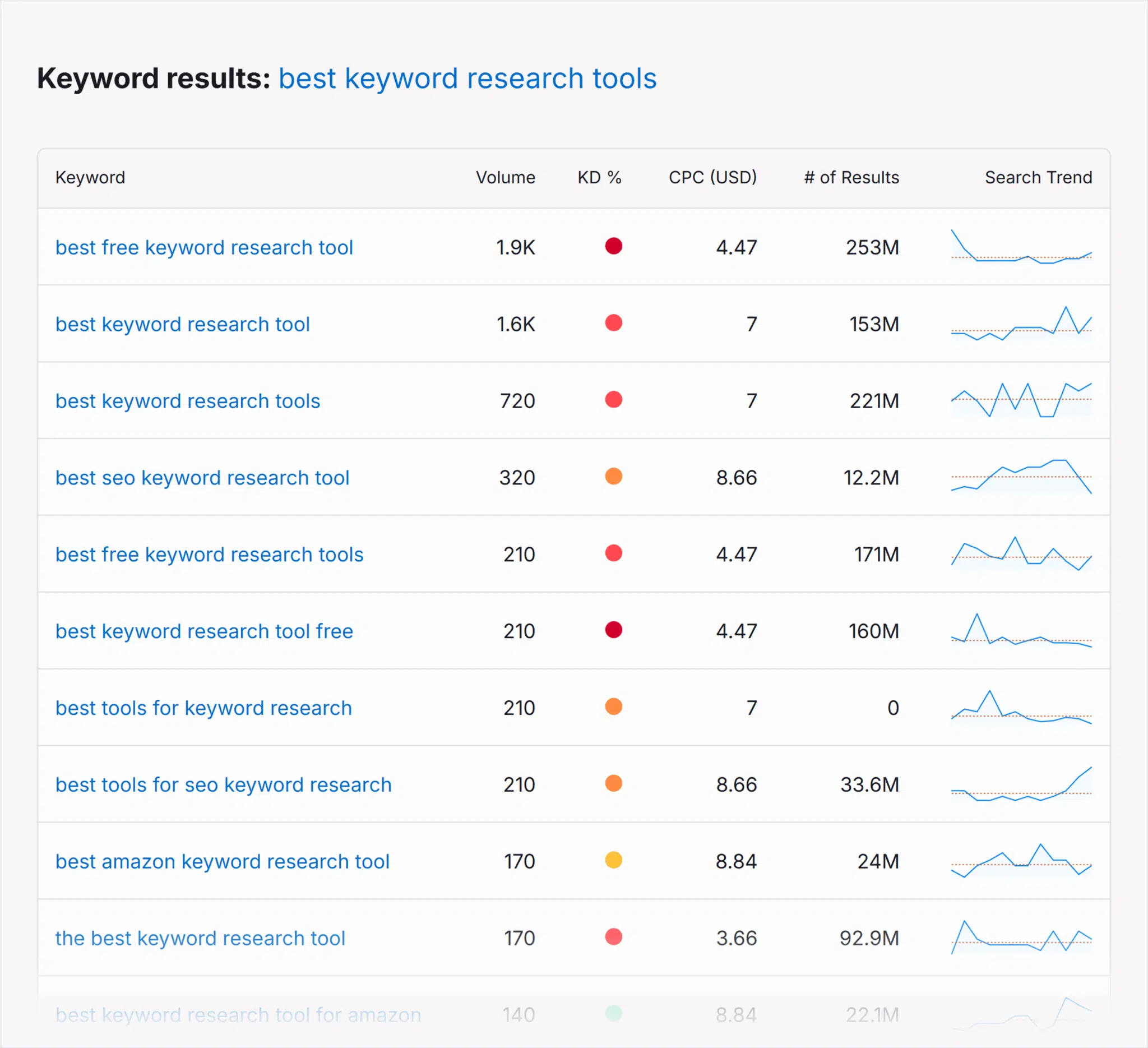The width and height of the screenshot is (1148, 1048).
Task: Select CPC value '8.84' in amazon tool row
Action: point(737,862)
